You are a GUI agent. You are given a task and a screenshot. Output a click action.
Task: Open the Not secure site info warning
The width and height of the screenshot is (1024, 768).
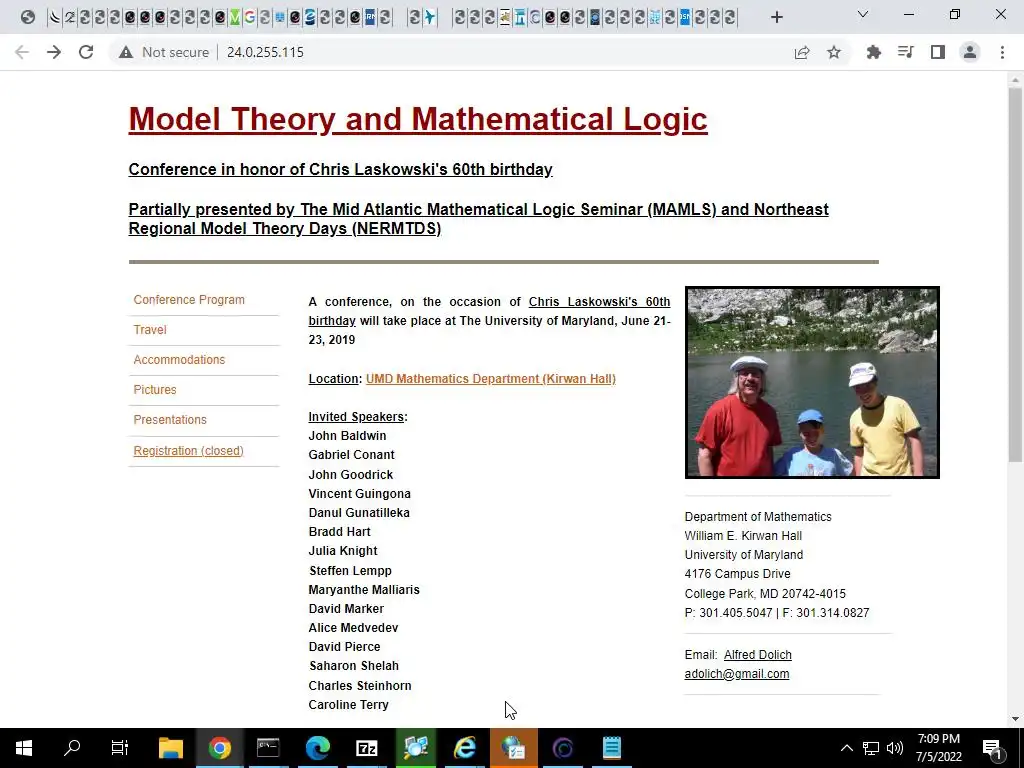(x=164, y=52)
